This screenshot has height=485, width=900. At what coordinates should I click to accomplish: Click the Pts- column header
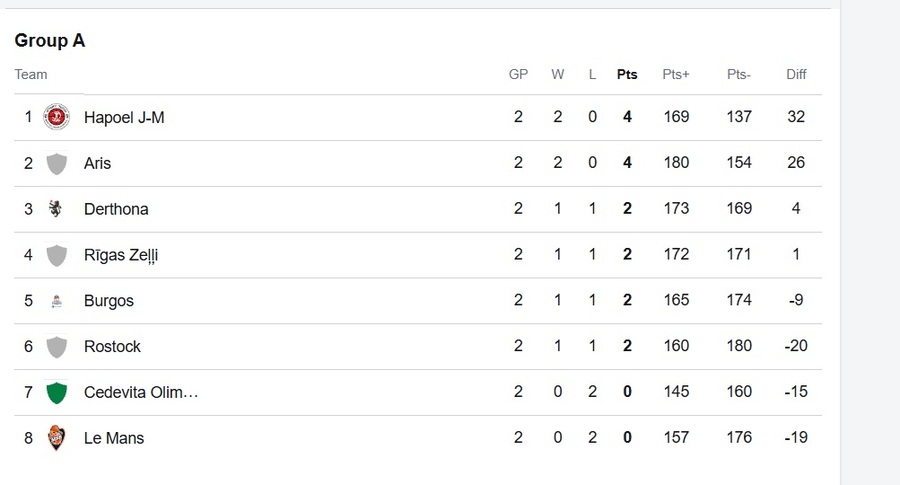click(739, 75)
